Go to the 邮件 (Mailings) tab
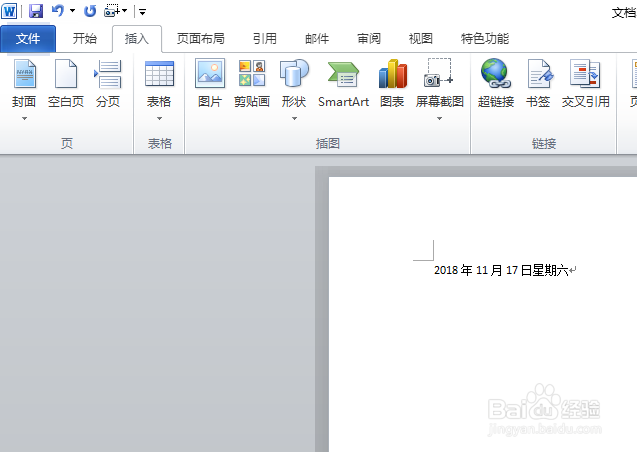Screen dimensions: 637x452 [x=317, y=39]
